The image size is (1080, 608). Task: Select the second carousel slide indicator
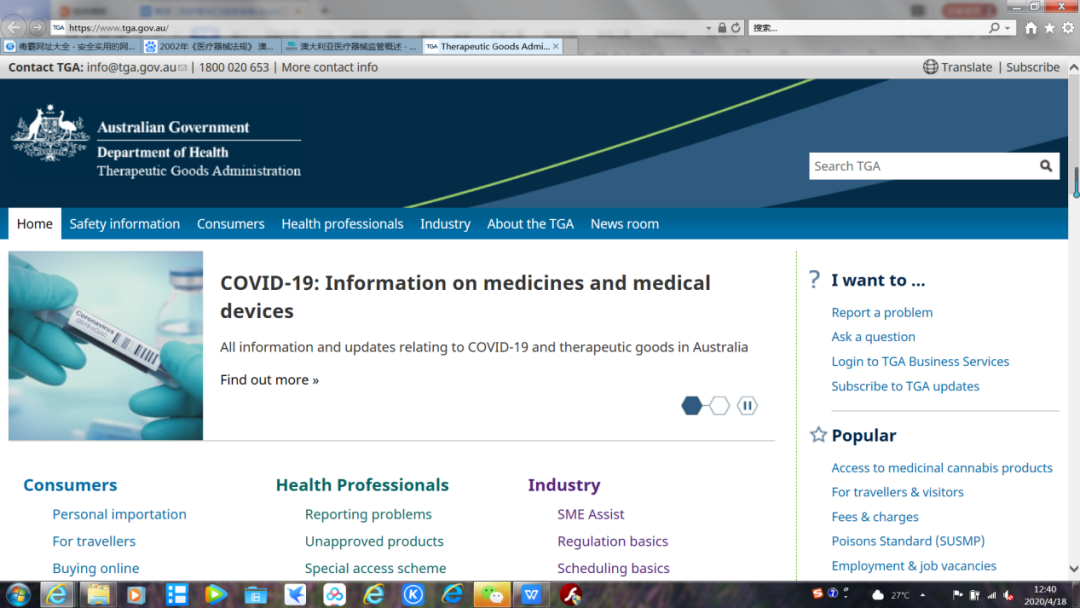pyautogui.click(x=719, y=405)
